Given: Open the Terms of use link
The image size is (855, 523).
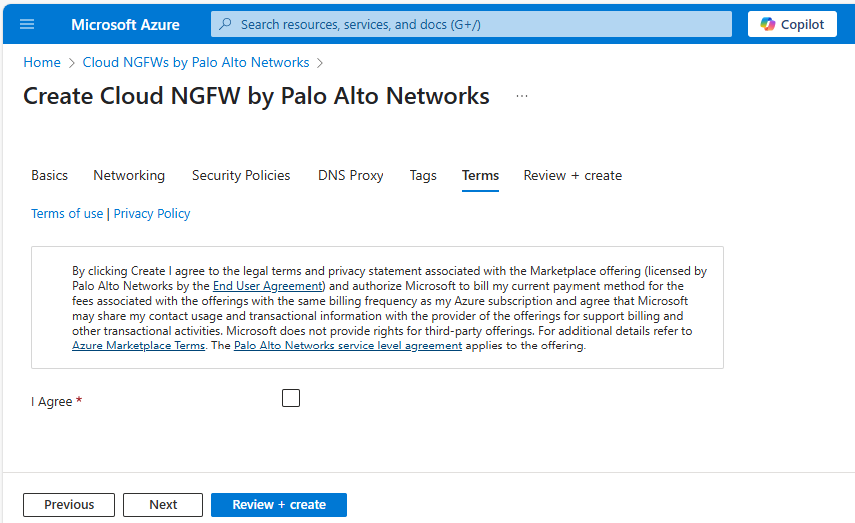Looking at the screenshot, I should tap(67, 213).
